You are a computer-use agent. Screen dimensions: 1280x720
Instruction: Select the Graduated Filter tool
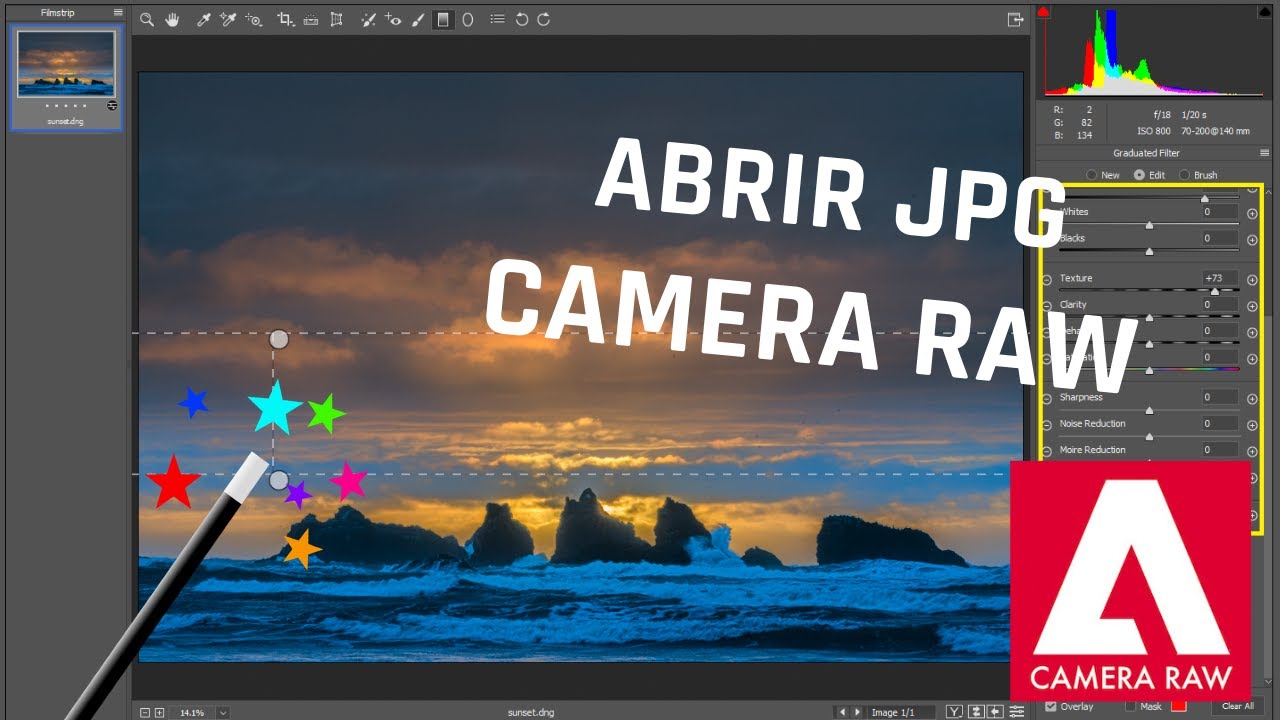[443, 19]
